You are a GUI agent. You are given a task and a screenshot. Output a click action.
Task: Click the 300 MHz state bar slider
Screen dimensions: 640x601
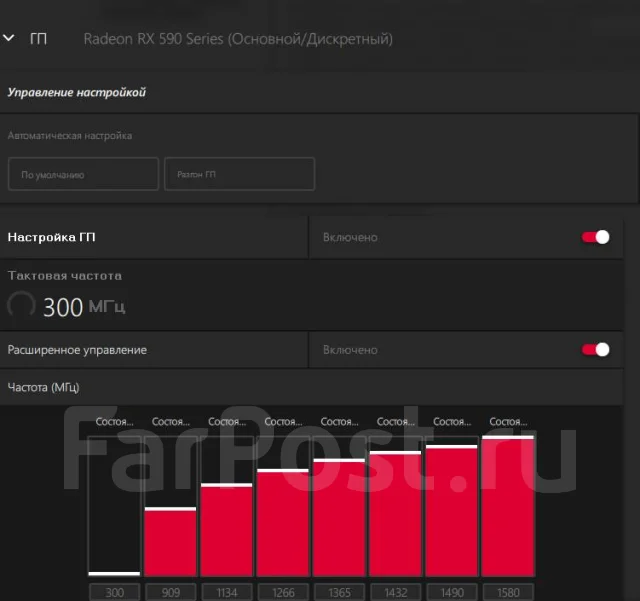coord(114,506)
